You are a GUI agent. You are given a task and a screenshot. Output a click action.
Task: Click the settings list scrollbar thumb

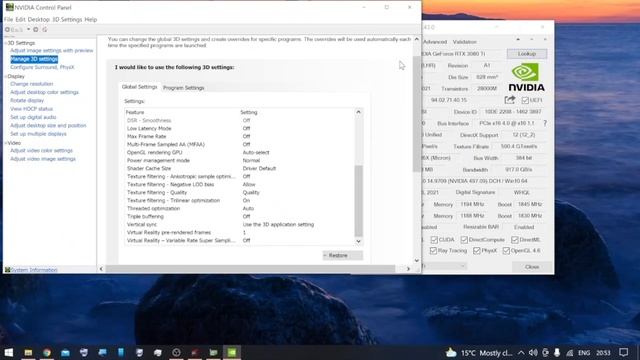click(358, 201)
